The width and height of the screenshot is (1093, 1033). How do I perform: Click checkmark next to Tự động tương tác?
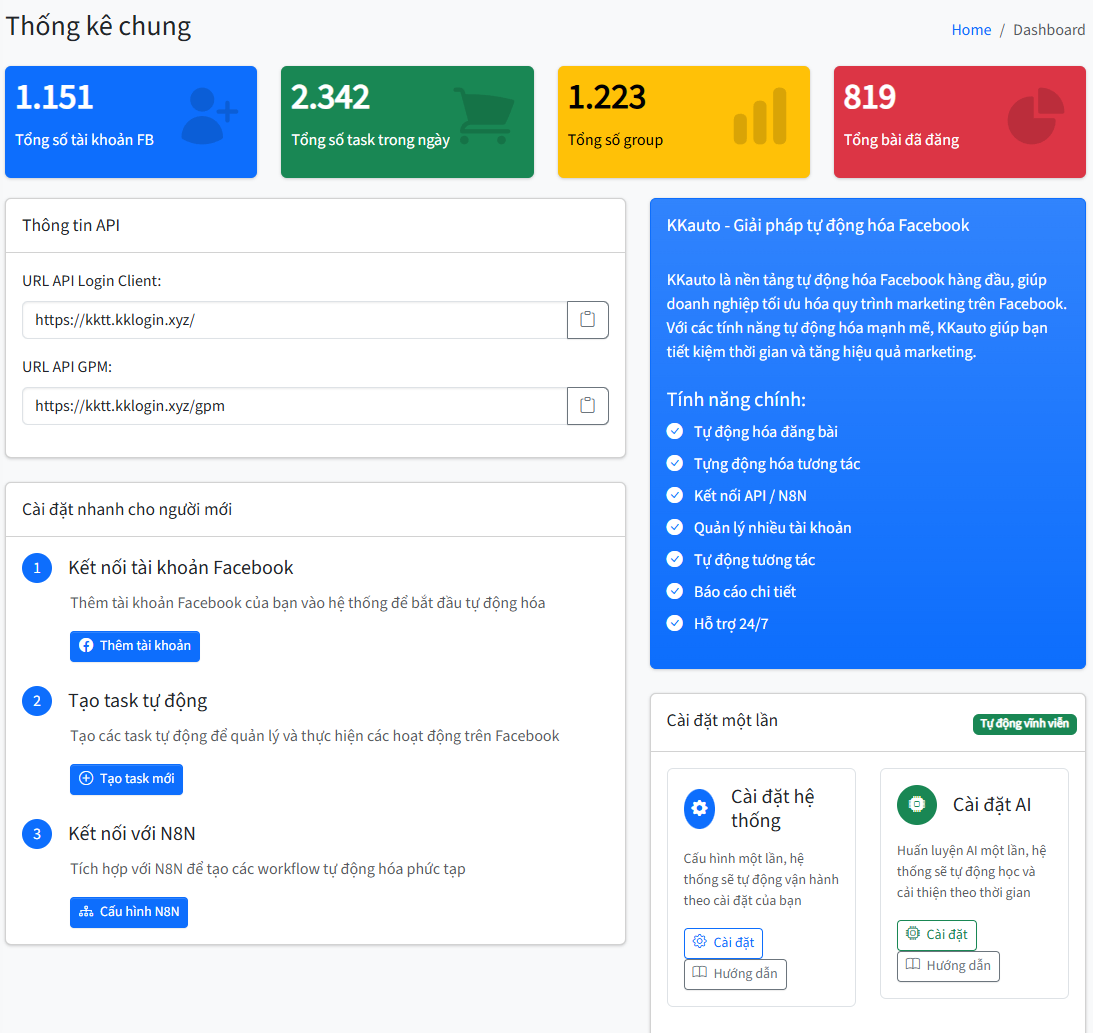tap(675, 560)
